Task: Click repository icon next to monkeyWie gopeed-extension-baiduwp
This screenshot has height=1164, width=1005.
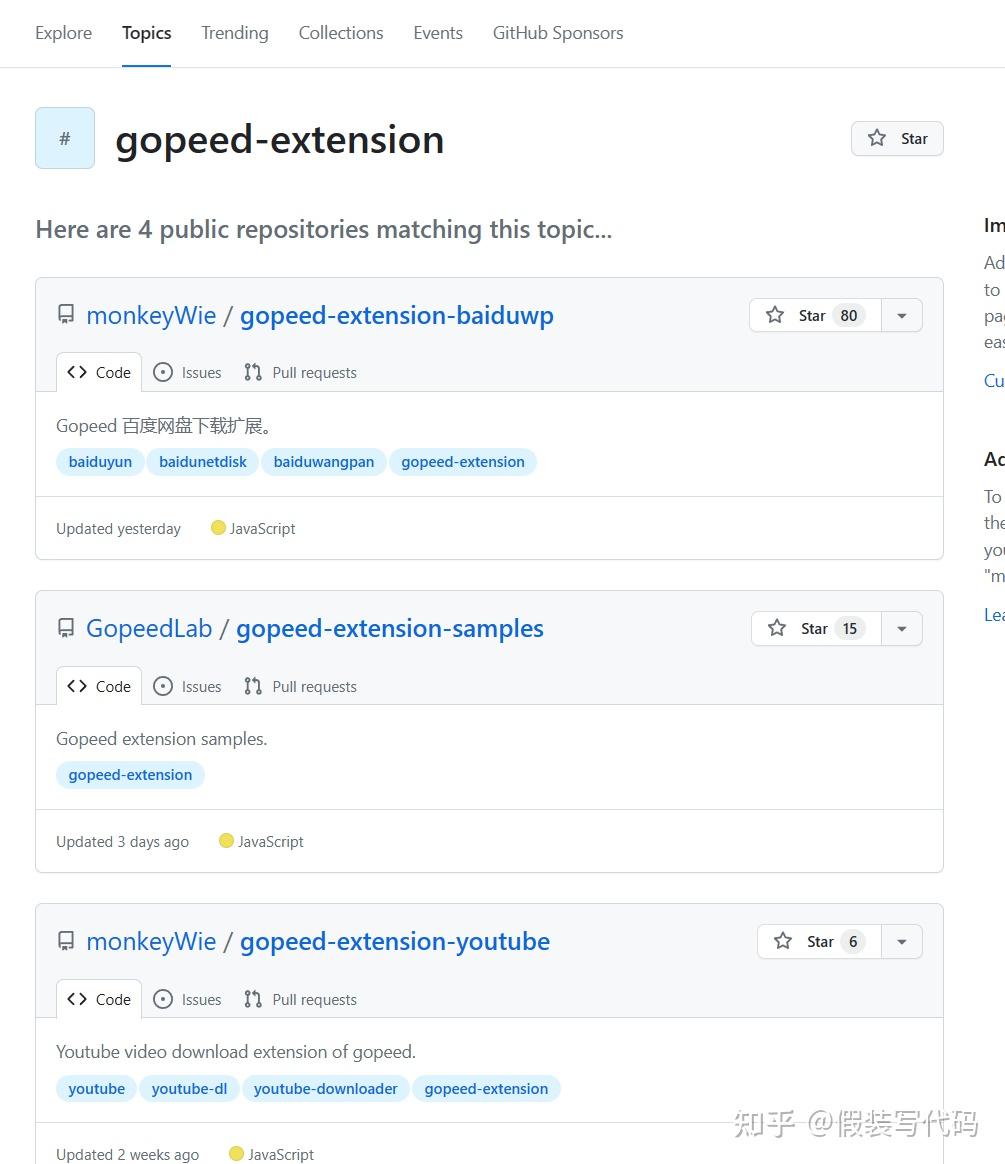Action: click(x=66, y=315)
